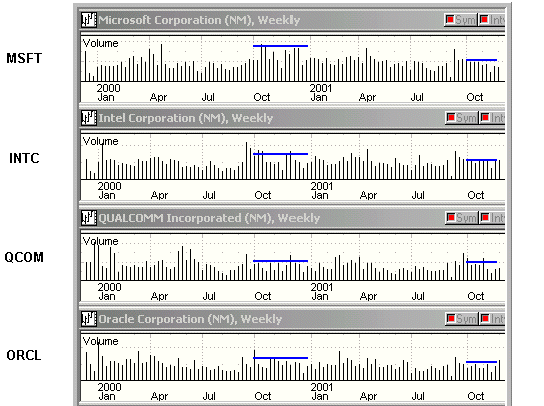
Task: Click the MSFT ticker label
Action: point(24,58)
